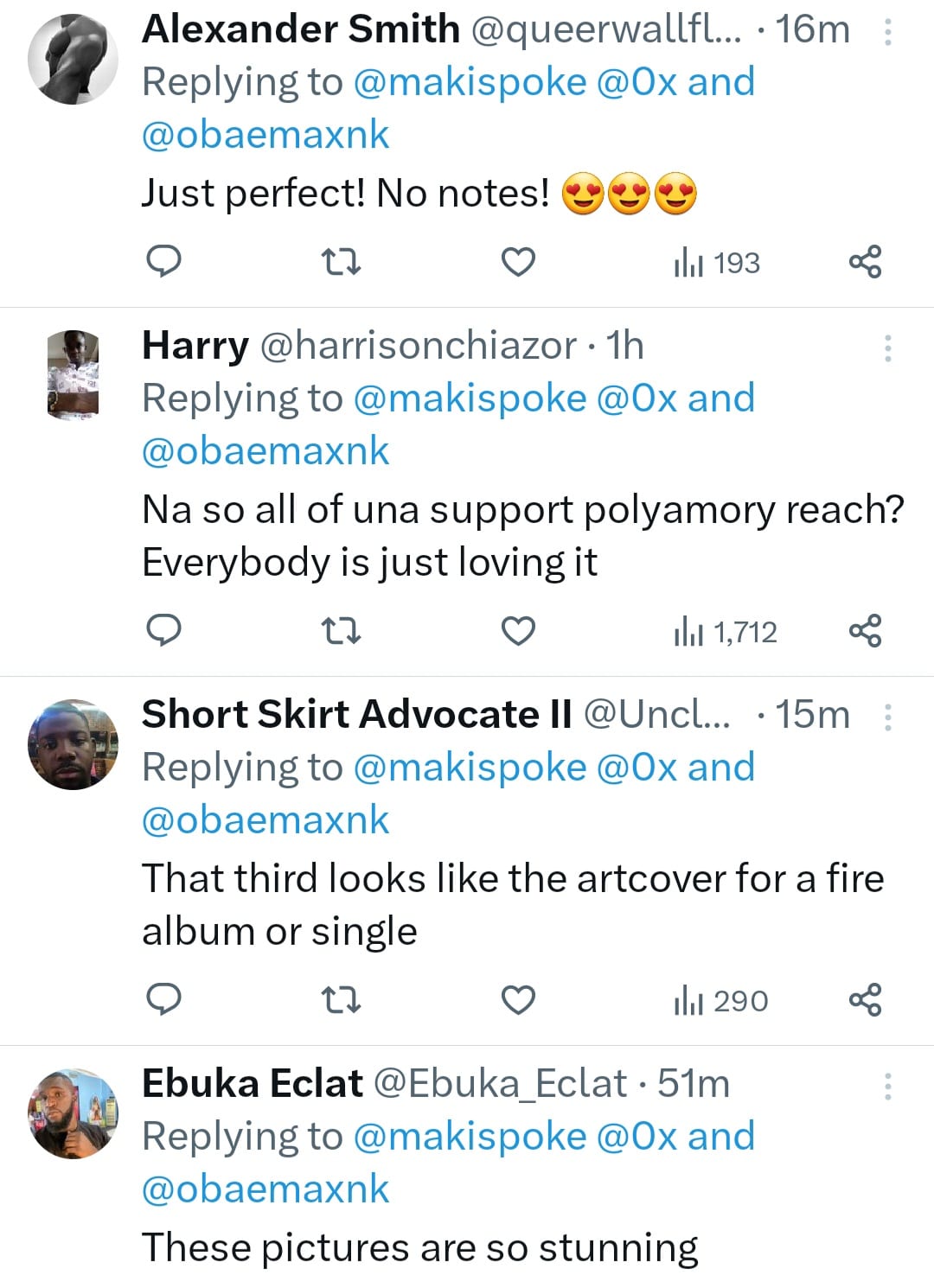Open more options on Harry's tweet
The width and height of the screenshot is (934, 1288).
coord(887,348)
